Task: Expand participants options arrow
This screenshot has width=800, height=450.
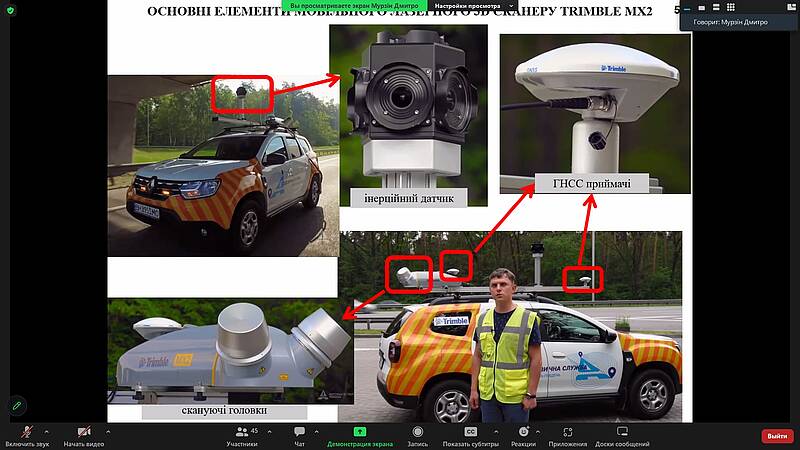Action: (269, 432)
